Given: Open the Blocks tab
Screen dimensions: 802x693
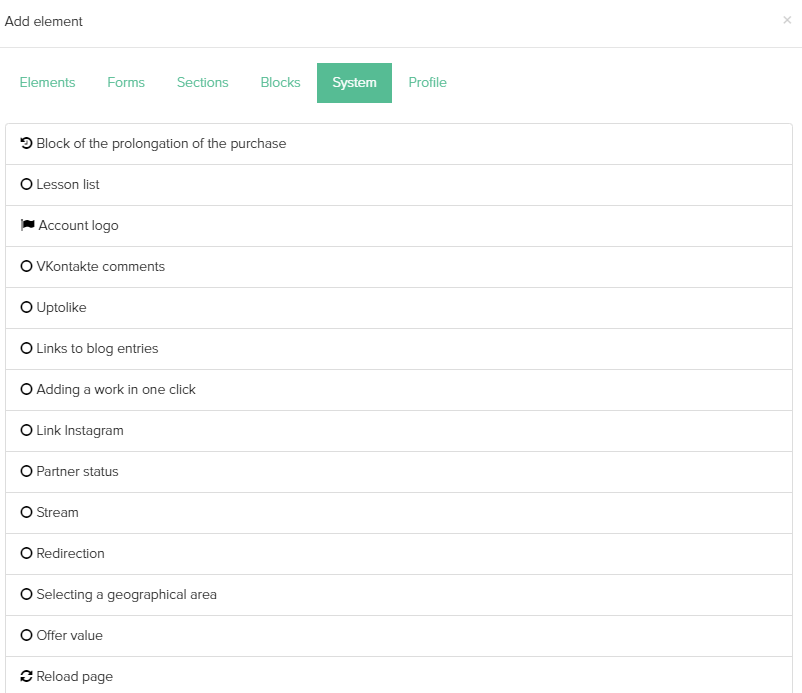Looking at the screenshot, I should pos(280,82).
